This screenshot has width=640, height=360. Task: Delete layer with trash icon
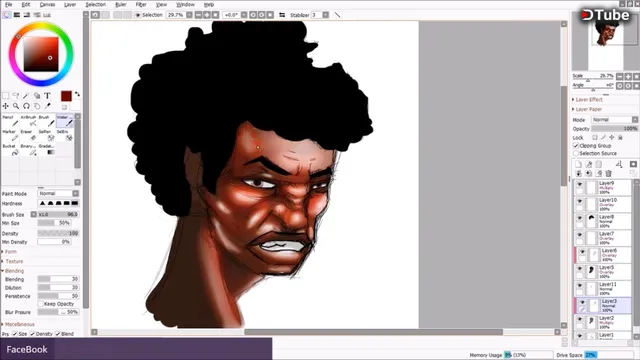(x=609, y=173)
